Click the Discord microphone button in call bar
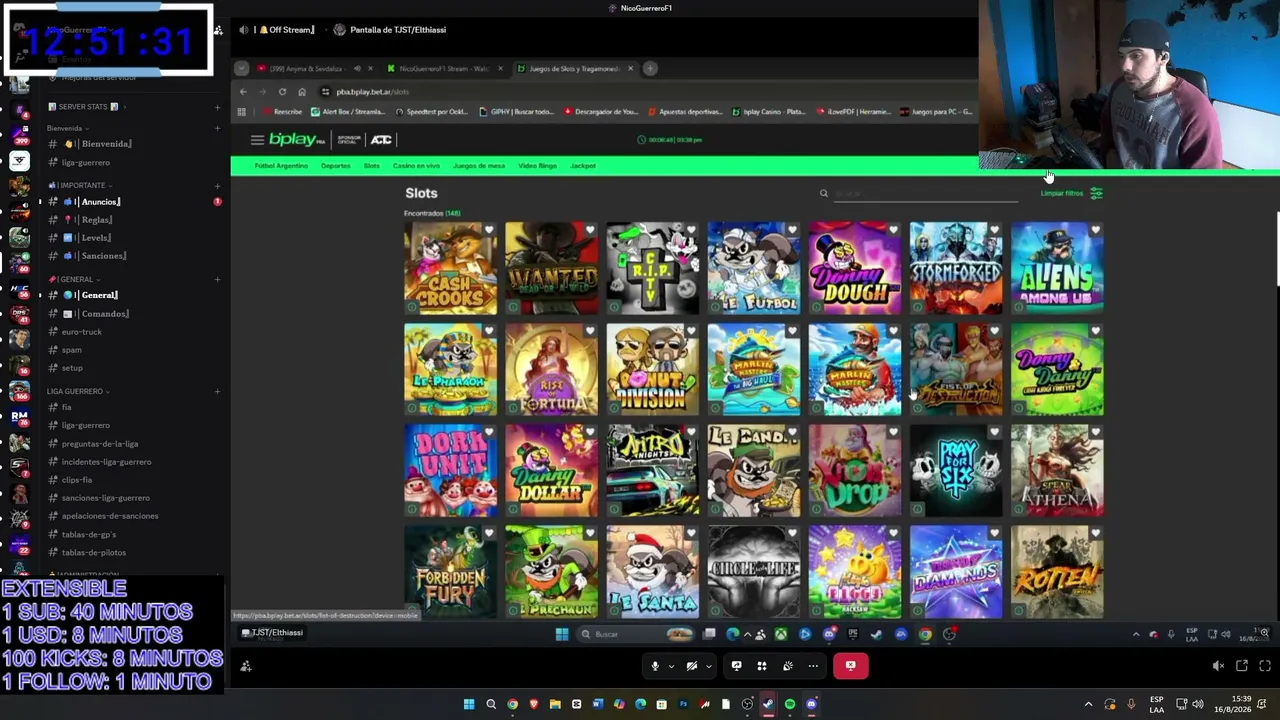Screen dimensions: 1280x720 point(655,666)
